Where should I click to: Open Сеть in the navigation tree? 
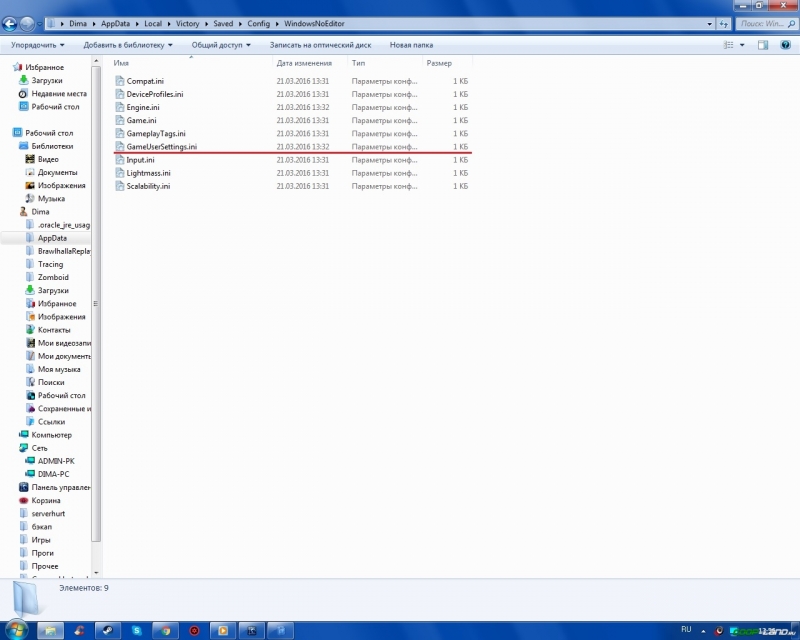(39, 448)
